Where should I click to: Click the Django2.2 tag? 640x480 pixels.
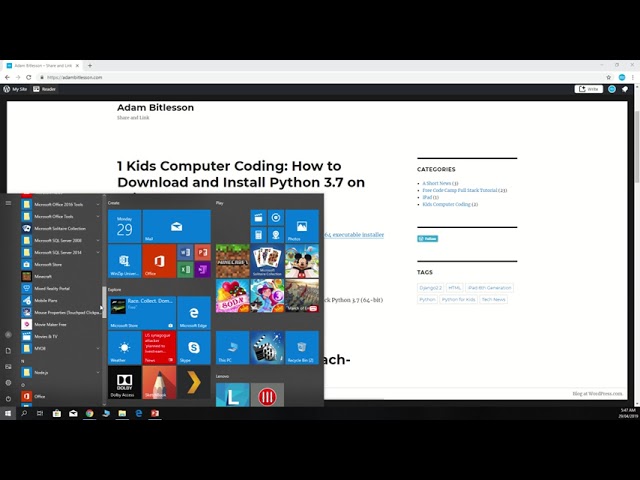pos(430,288)
